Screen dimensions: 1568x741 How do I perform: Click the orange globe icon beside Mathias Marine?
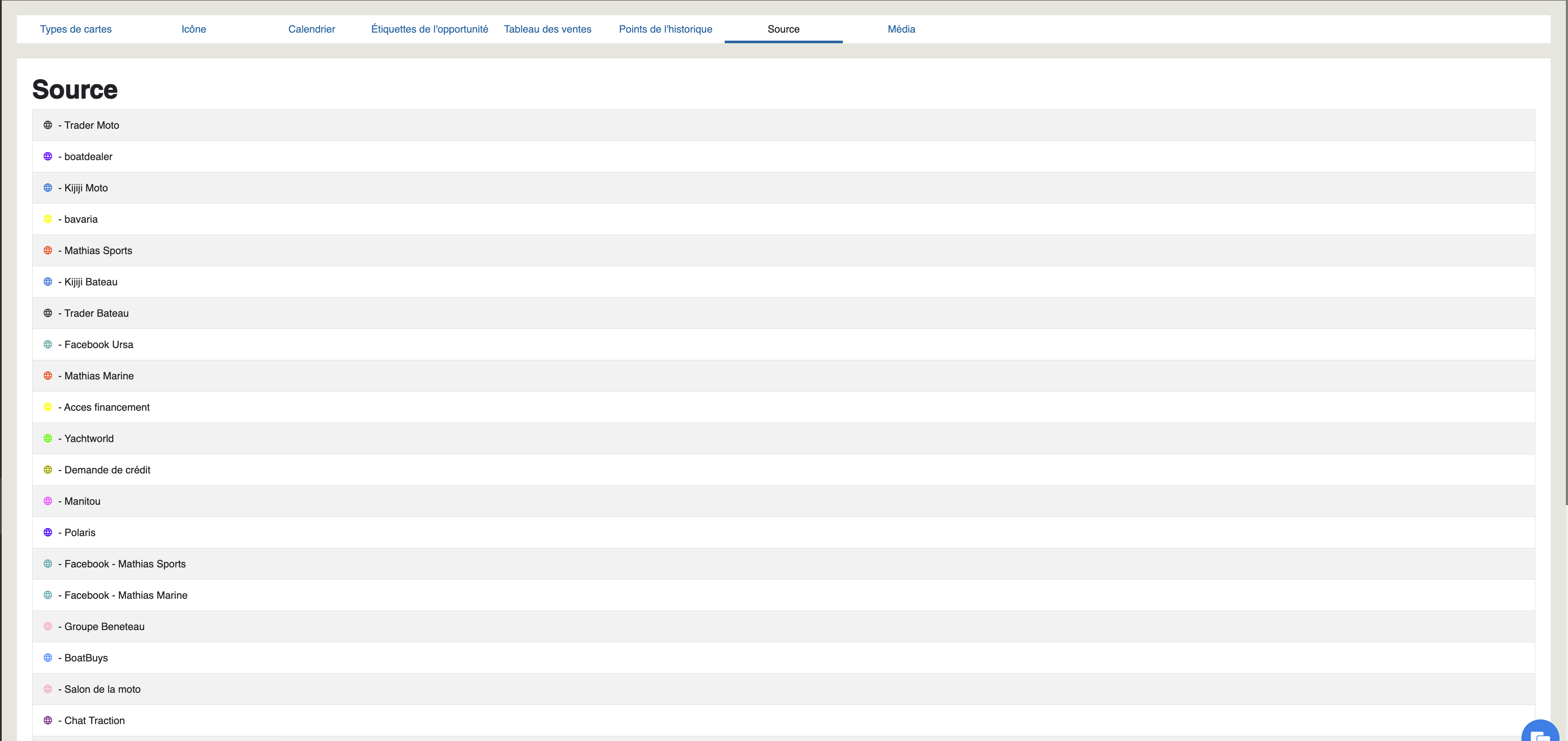pos(47,375)
